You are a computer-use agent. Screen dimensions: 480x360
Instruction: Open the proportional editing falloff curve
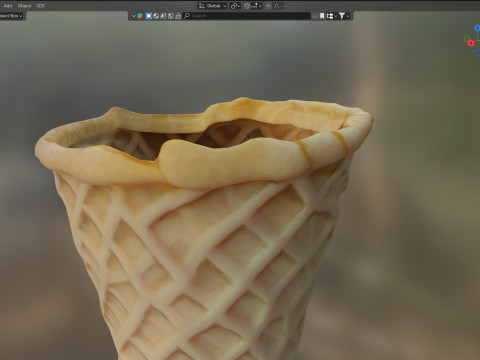[277, 6]
